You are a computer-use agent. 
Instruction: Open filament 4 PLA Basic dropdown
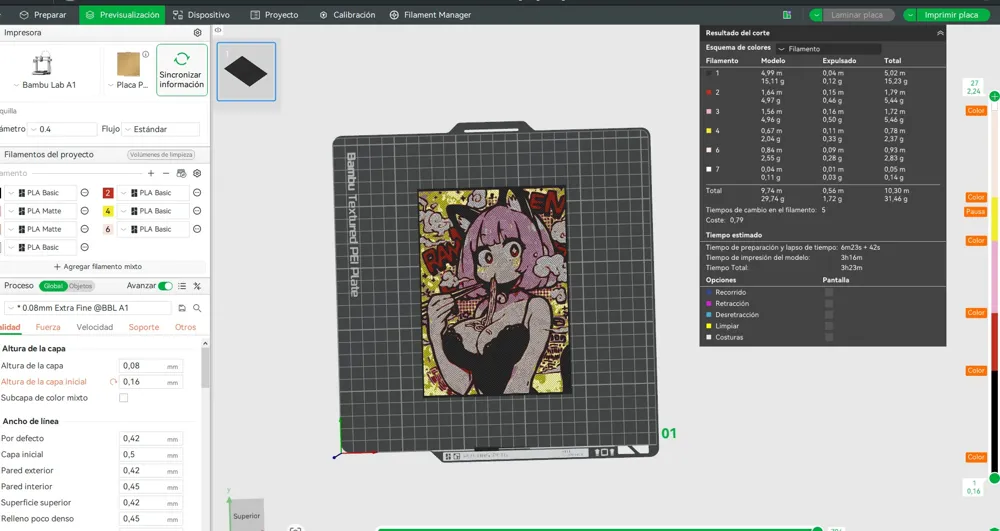[x=153, y=211]
